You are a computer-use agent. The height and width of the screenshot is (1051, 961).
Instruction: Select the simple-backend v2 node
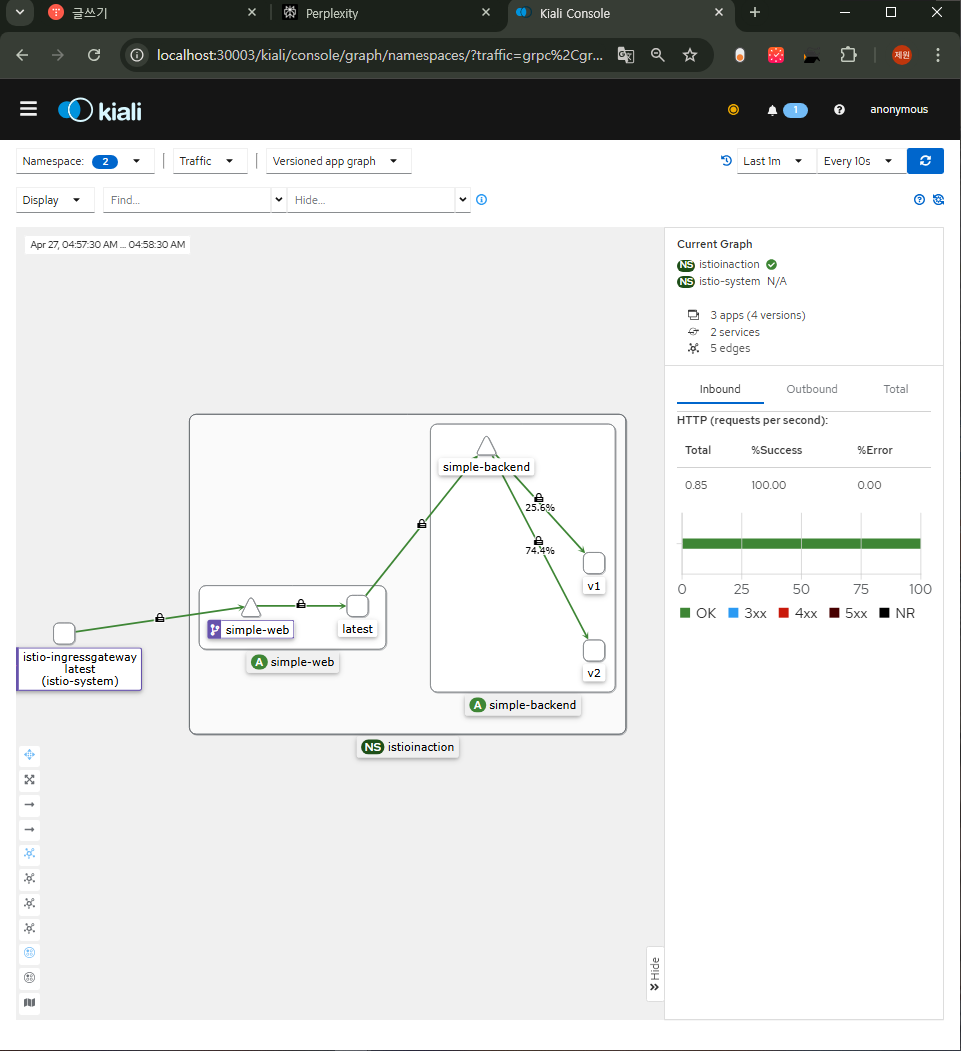coord(594,651)
